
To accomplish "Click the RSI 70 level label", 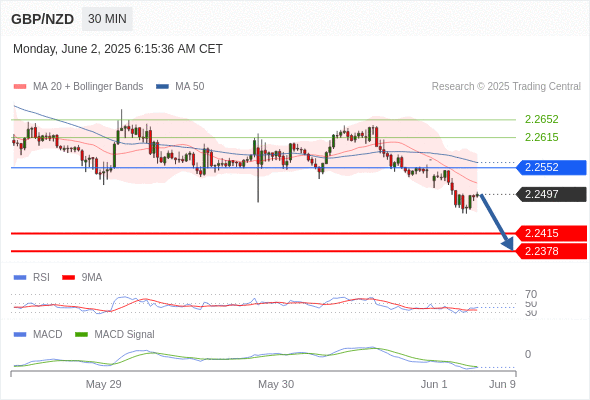I will click(531, 294).
